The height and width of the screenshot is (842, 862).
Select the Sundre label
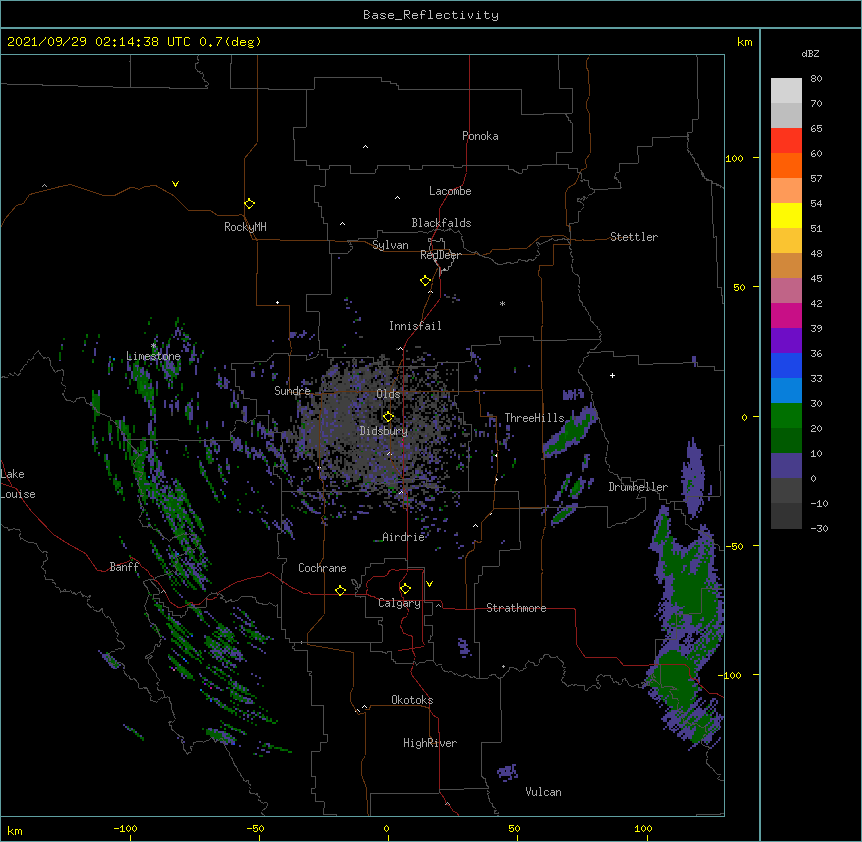tap(292, 391)
